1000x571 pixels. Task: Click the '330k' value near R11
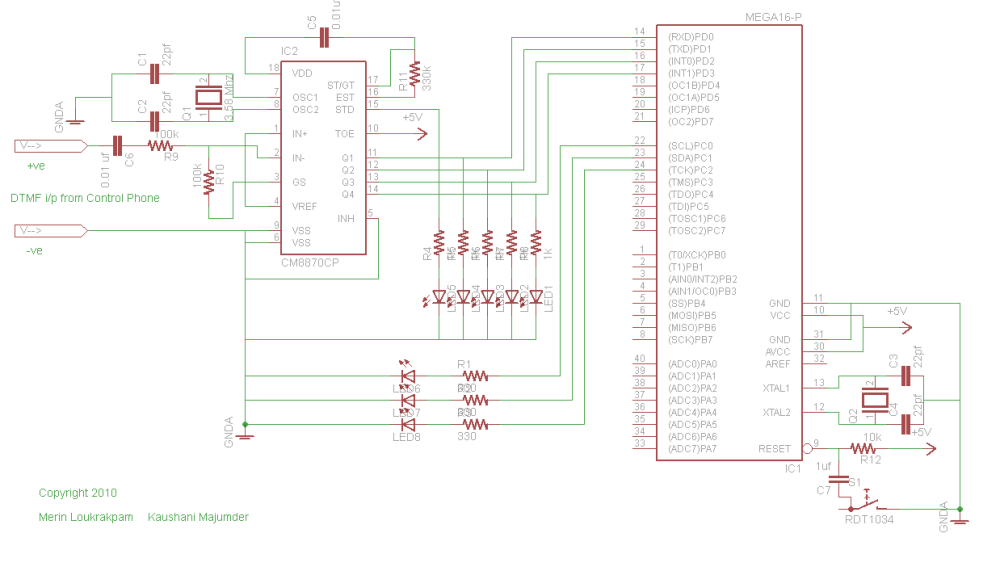[x=427, y=78]
